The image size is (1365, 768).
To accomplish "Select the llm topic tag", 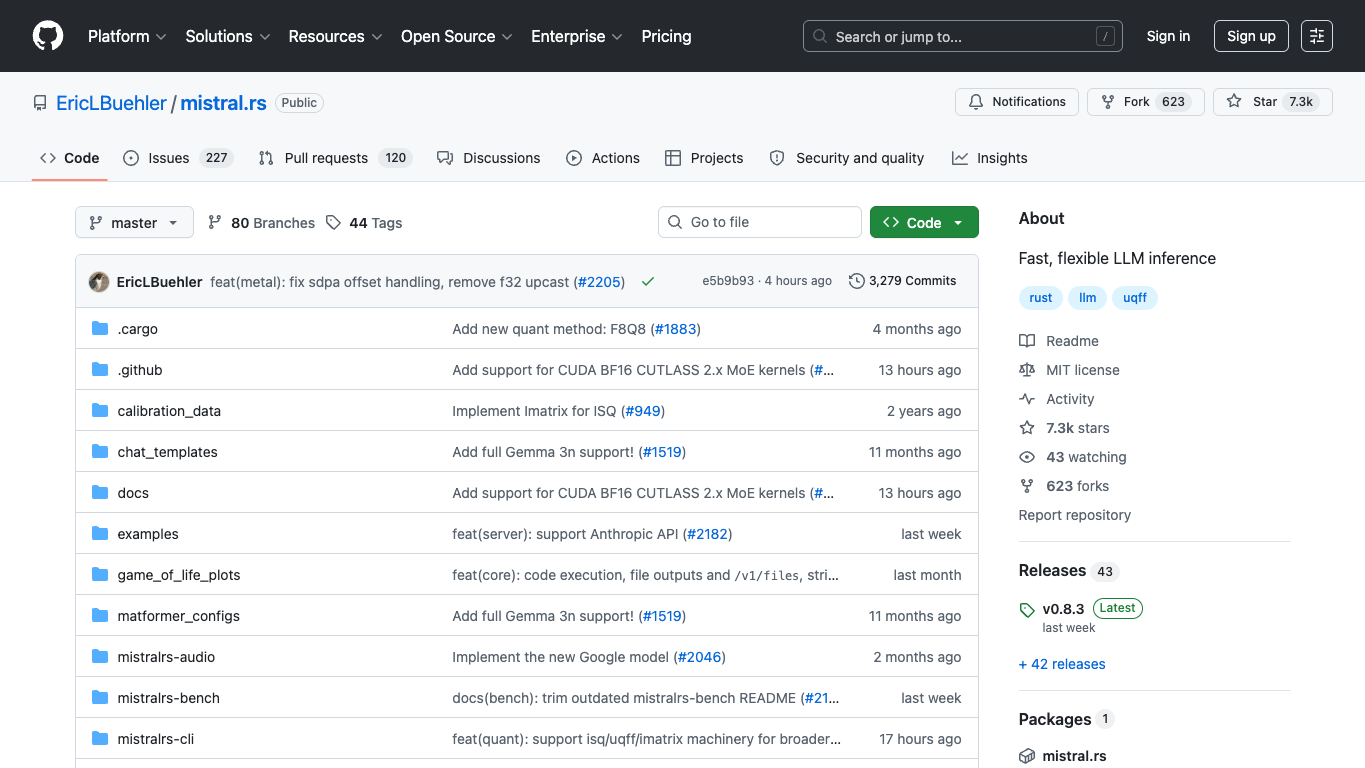I will (1088, 298).
